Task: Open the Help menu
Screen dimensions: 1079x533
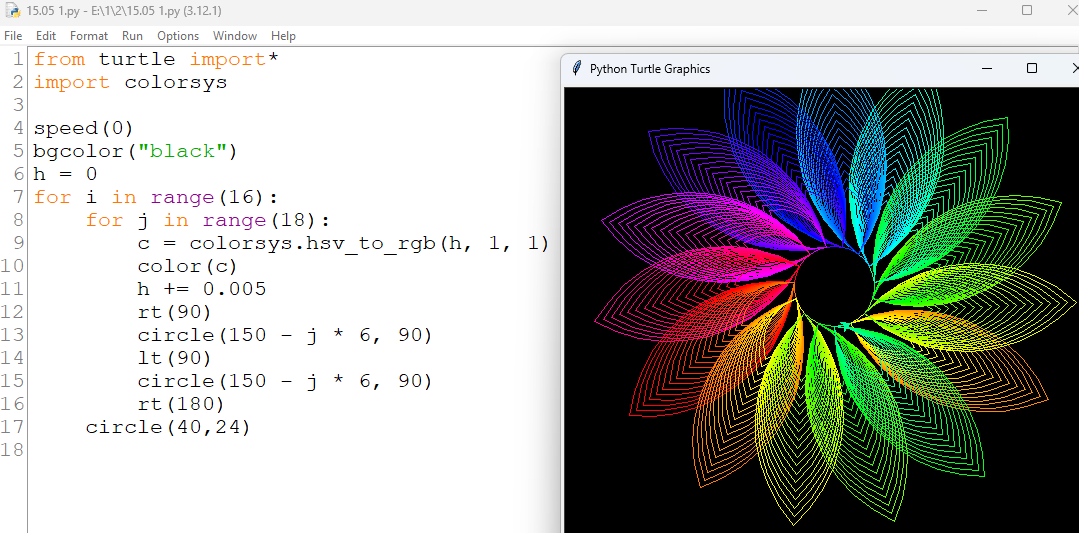Action: click(x=283, y=36)
